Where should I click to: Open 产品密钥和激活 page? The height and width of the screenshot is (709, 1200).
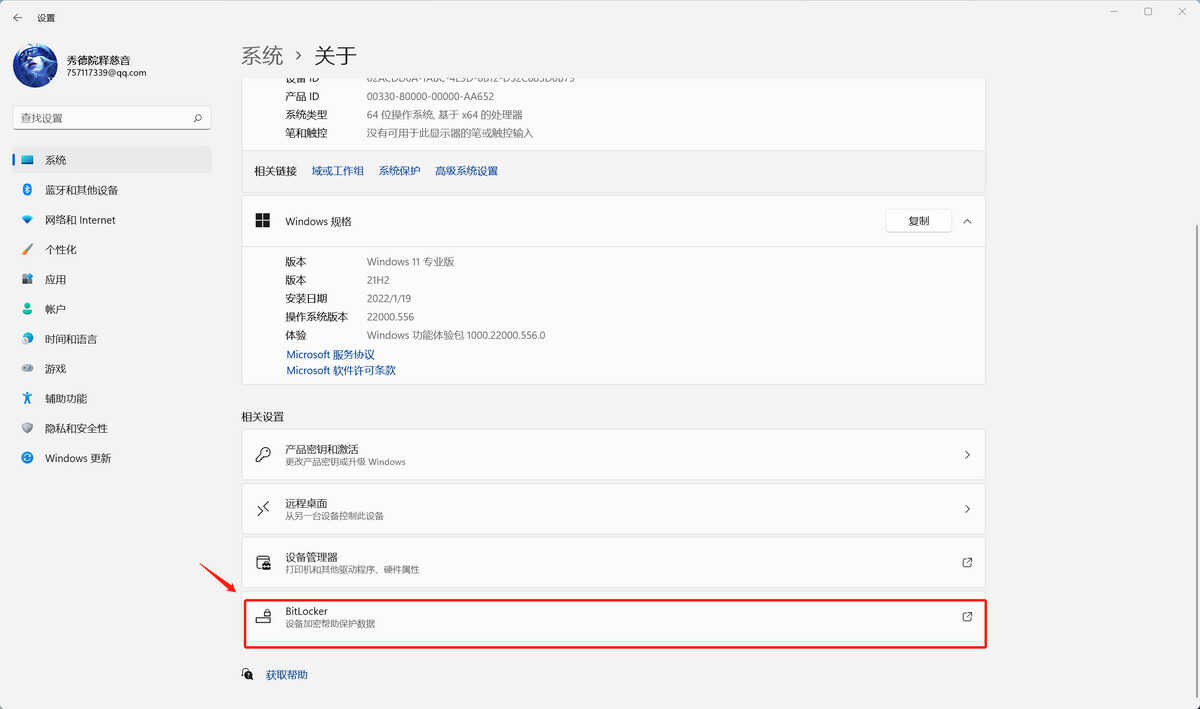coord(613,455)
